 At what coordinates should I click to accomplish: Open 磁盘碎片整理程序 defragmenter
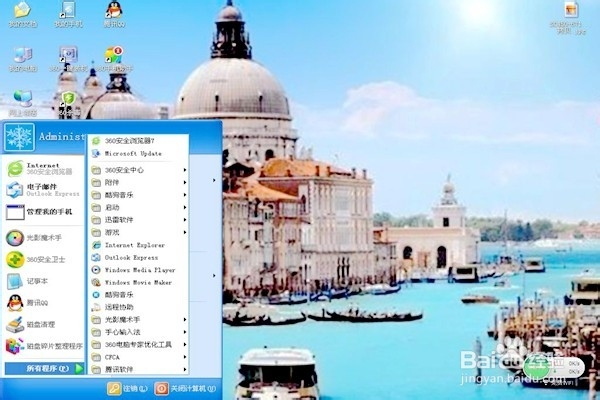[44, 346]
